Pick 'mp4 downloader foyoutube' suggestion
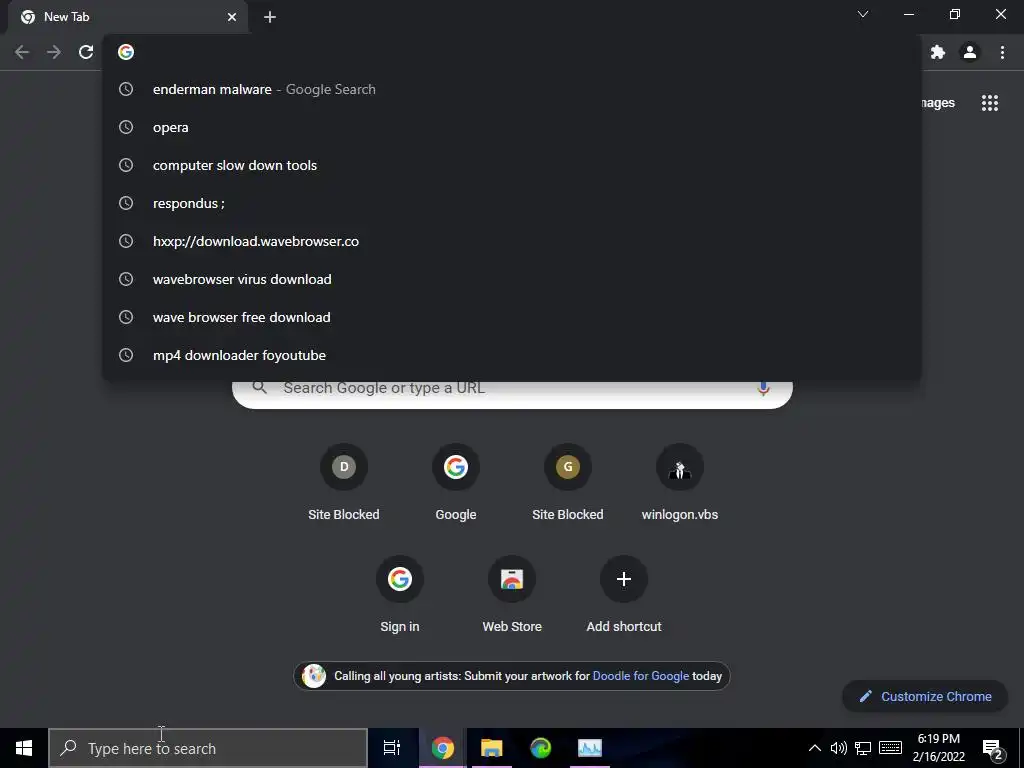The image size is (1024, 768). pyautogui.click(x=512, y=355)
